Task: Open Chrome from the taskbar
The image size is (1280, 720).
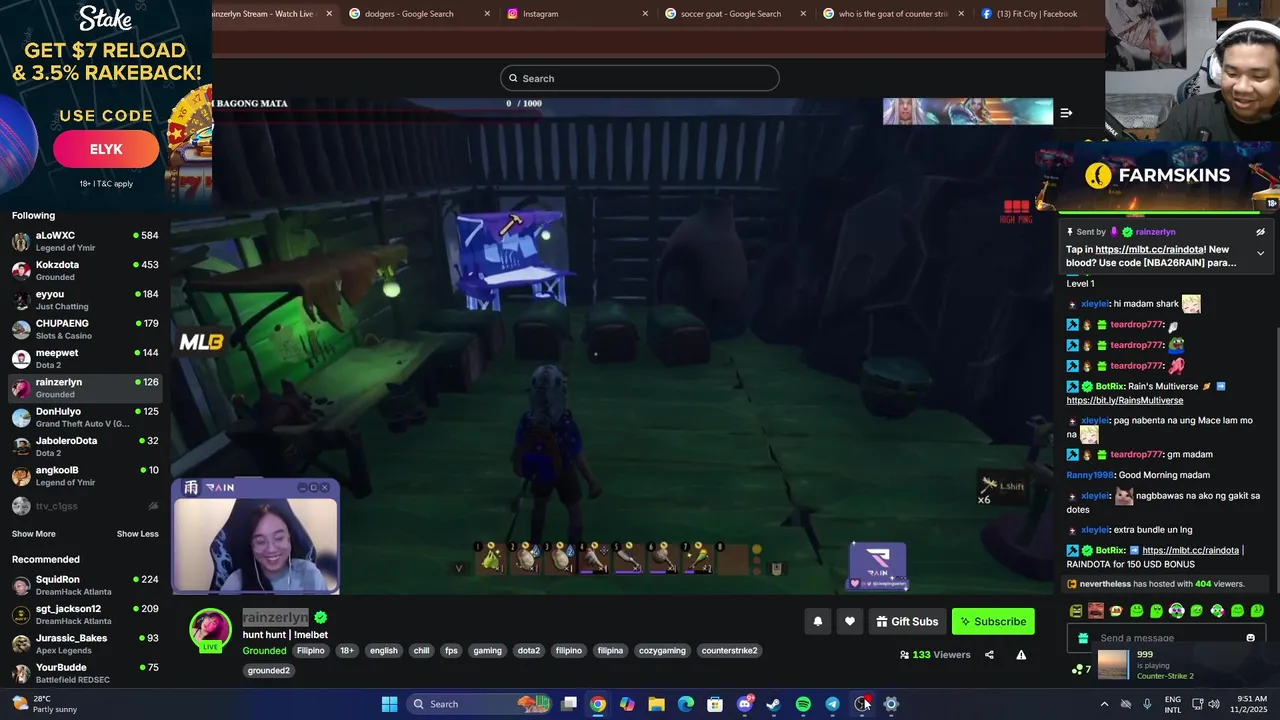Action: (597, 704)
